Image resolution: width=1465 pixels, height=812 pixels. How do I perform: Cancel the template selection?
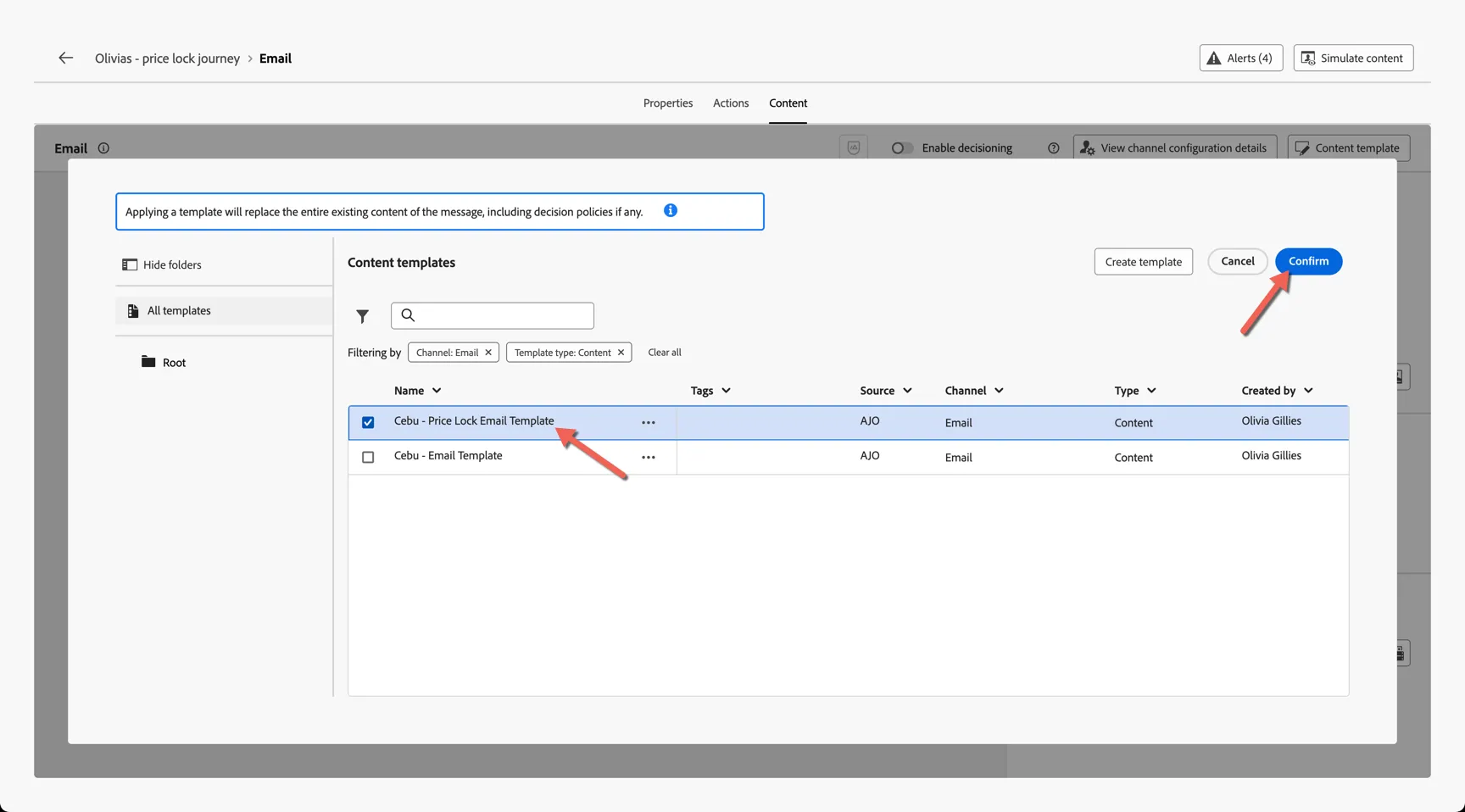pyautogui.click(x=1237, y=261)
